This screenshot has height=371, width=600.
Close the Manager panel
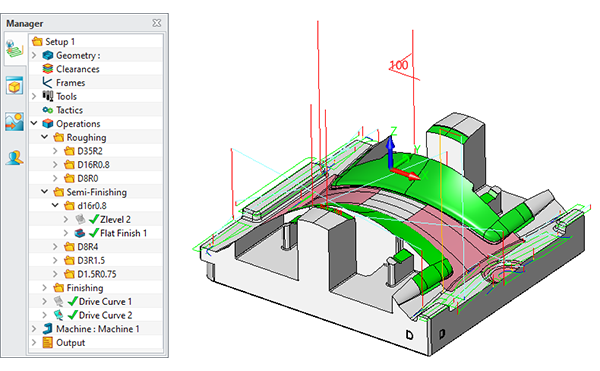click(x=157, y=23)
